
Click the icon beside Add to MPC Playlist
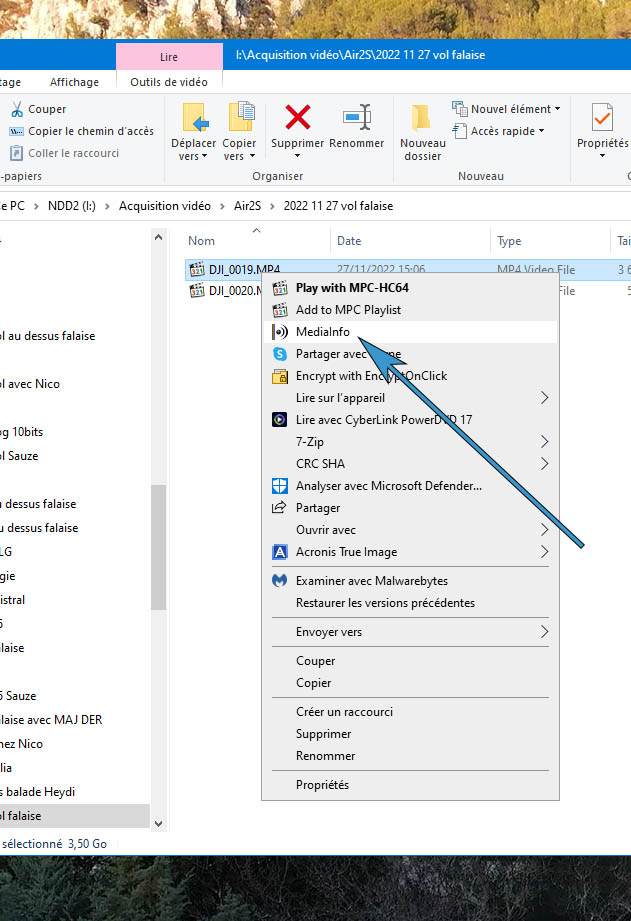[x=280, y=310]
